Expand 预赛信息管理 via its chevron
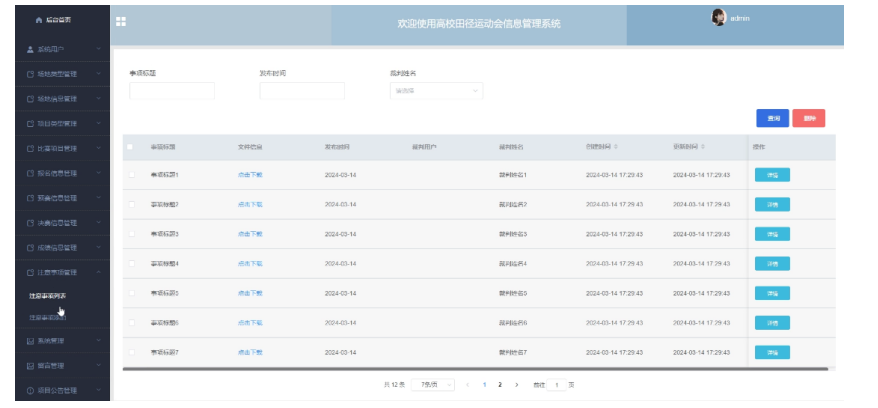 tap(99, 198)
